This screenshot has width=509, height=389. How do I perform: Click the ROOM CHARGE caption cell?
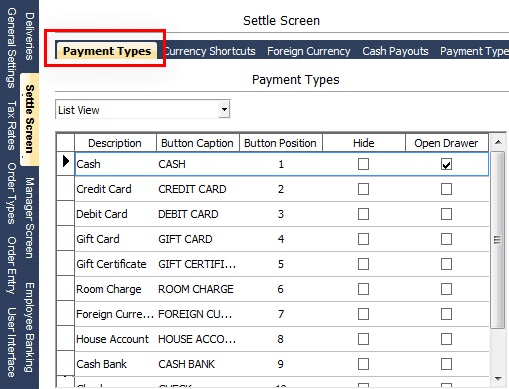point(198,289)
